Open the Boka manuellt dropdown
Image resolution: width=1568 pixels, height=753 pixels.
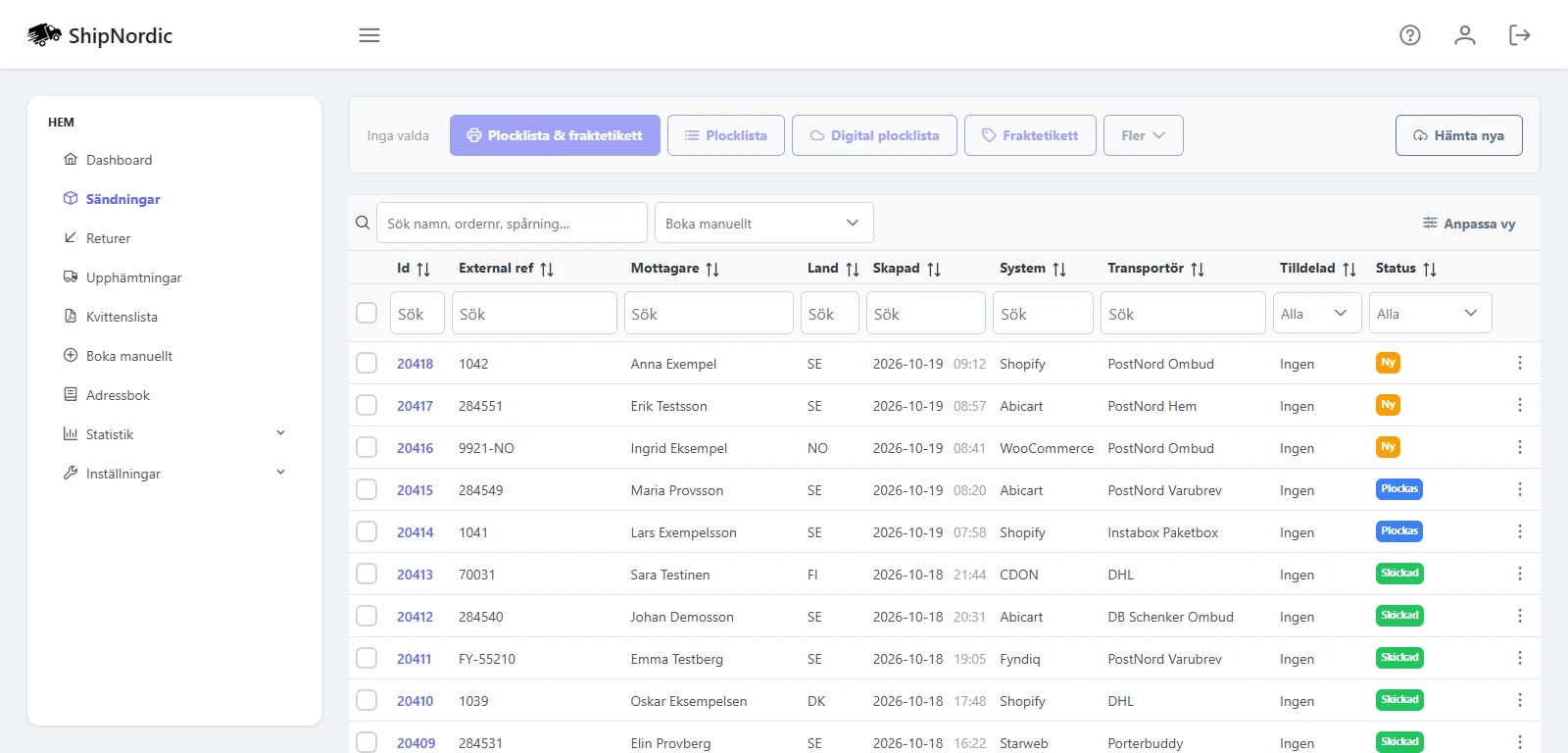click(x=764, y=223)
